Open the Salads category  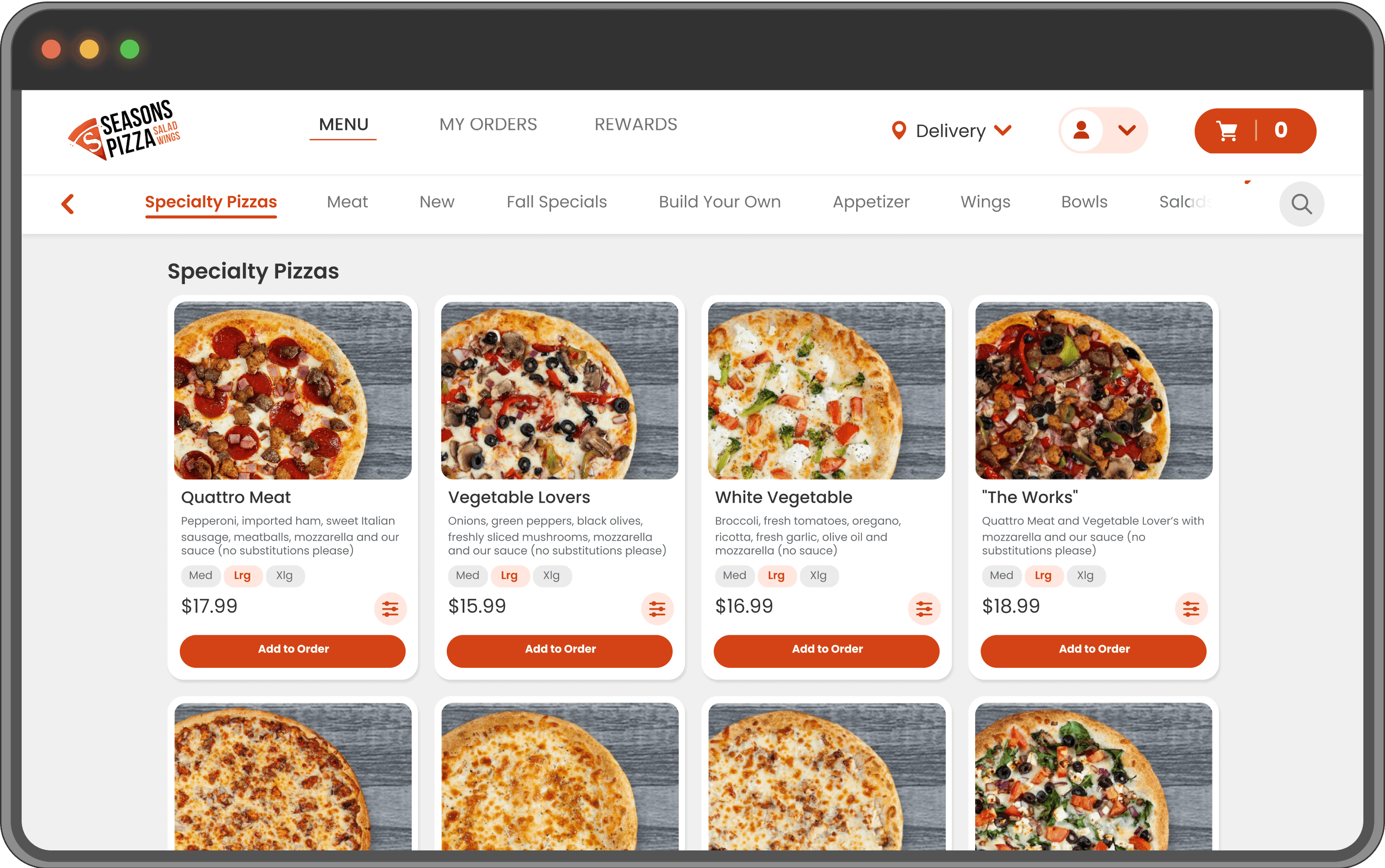point(1186,202)
